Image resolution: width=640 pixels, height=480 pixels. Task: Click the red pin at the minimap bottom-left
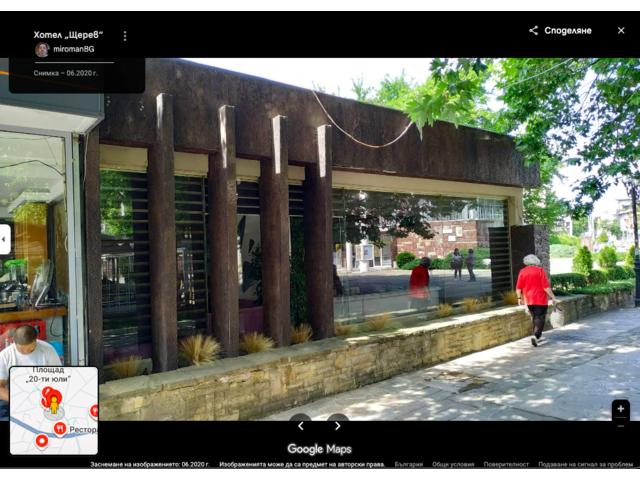pos(41,441)
